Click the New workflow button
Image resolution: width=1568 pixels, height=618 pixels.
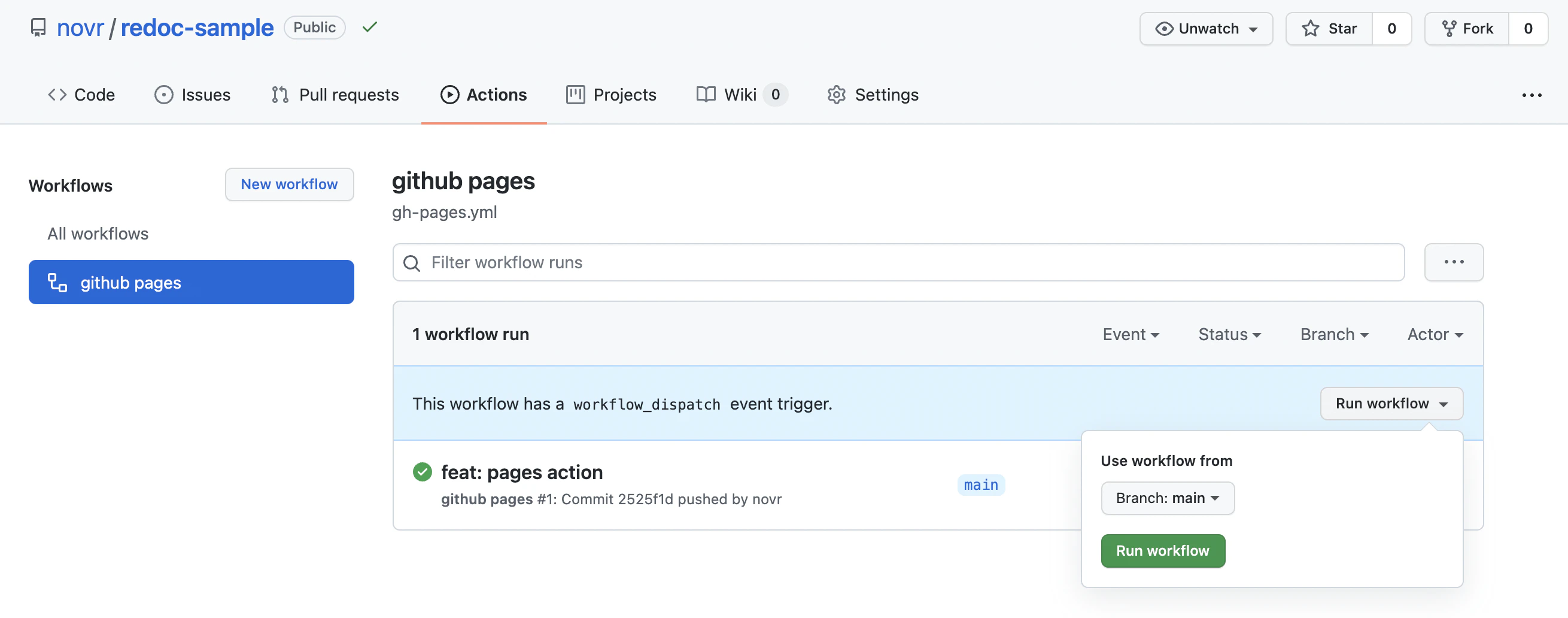[x=289, y=184]
